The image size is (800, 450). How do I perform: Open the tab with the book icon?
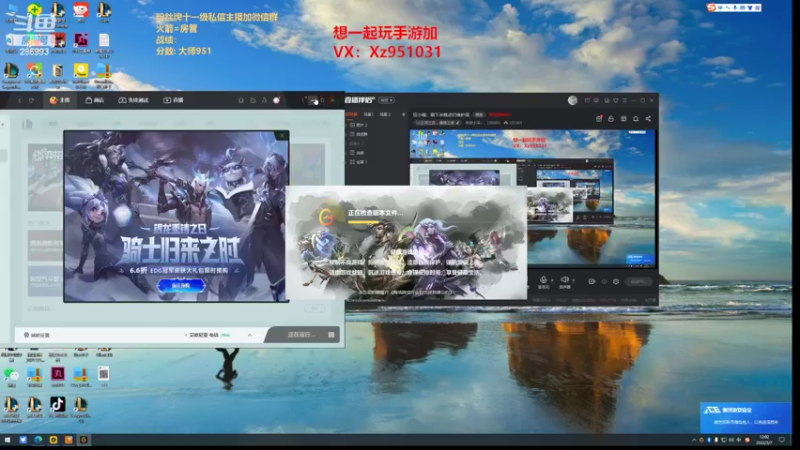click(133, 100)
